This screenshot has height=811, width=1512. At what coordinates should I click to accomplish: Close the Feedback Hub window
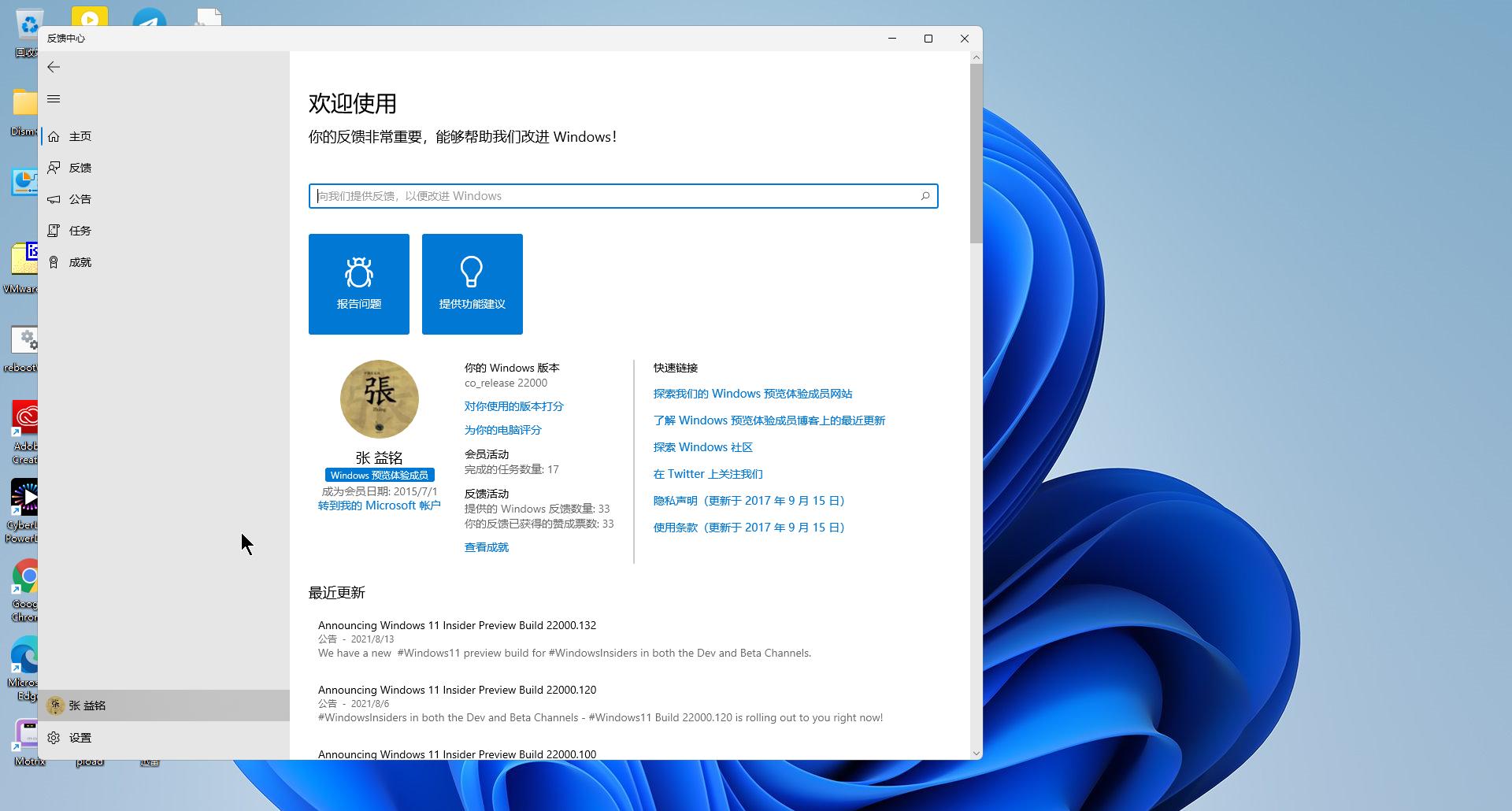coord(965,39)
